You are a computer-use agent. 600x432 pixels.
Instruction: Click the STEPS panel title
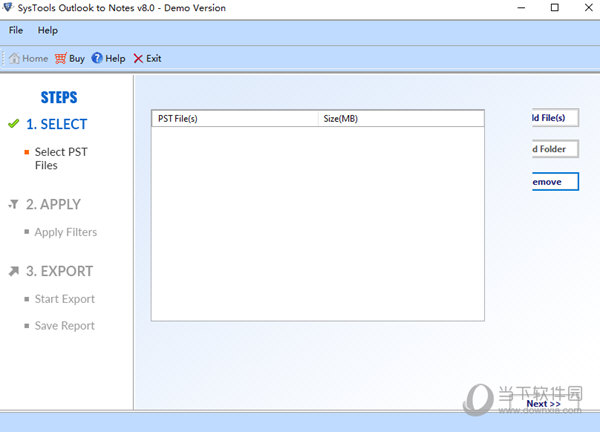[x=59, y=98]
